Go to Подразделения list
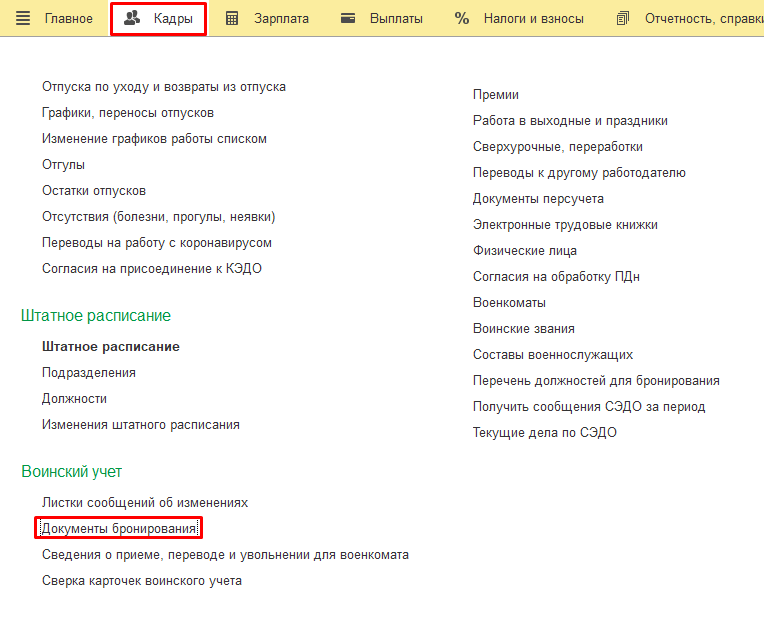This screenshot has height=622, width=764. tap(89, 373)
